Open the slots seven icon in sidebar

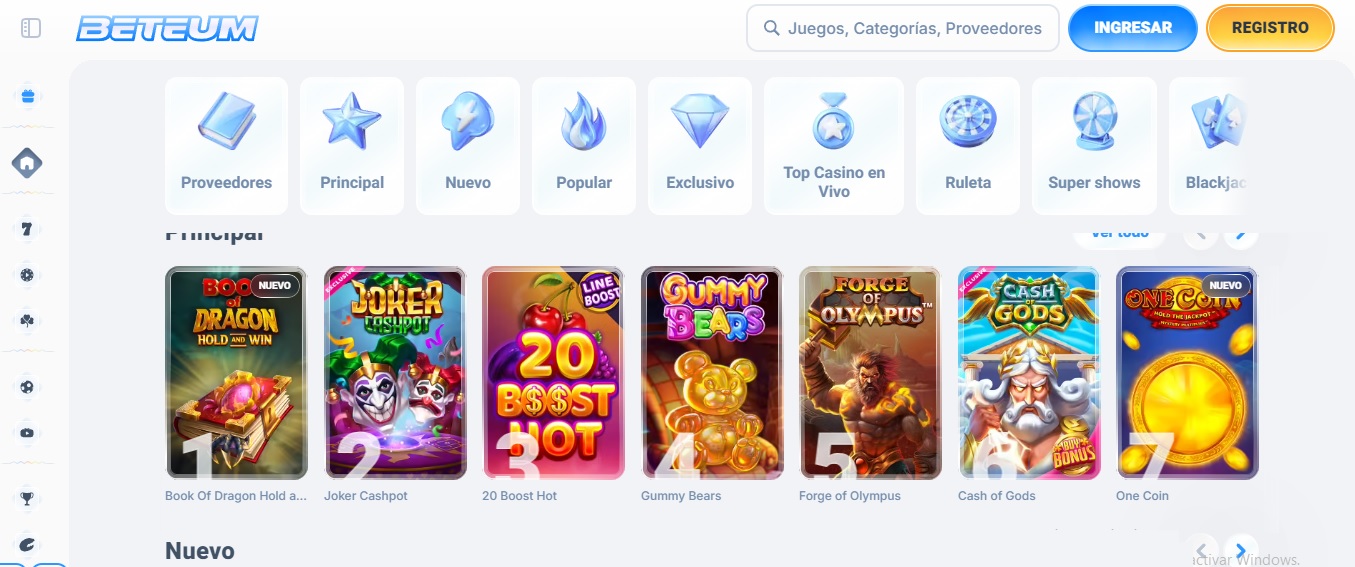27,229
